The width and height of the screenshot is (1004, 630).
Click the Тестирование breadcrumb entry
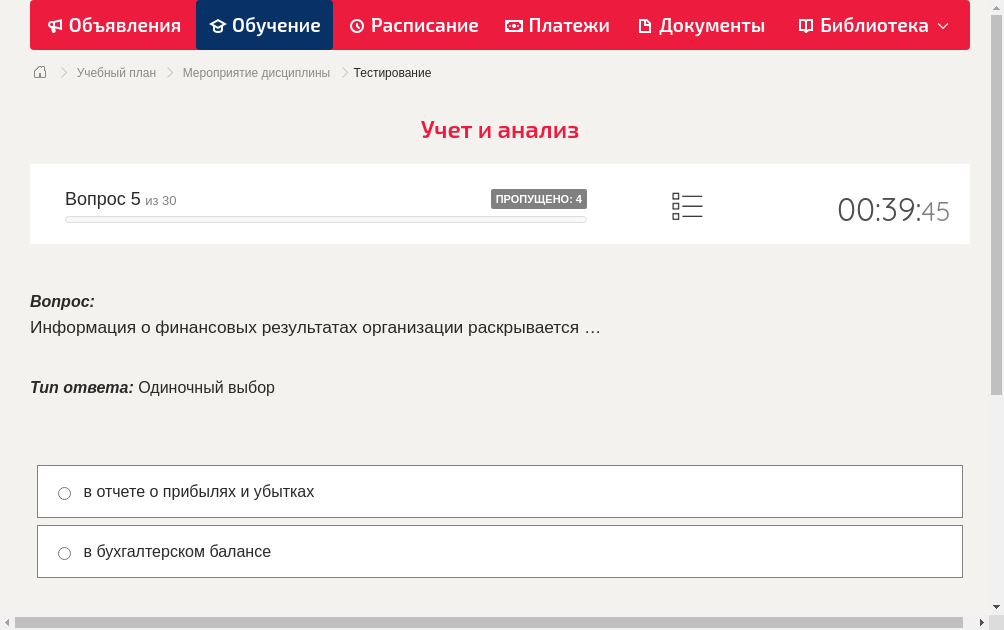pos(391,72)
